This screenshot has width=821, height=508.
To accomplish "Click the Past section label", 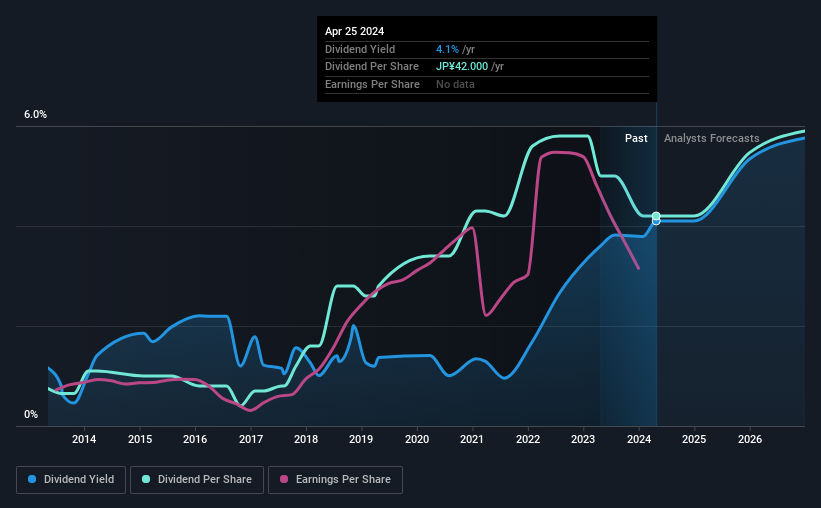I will coord(636,138).
